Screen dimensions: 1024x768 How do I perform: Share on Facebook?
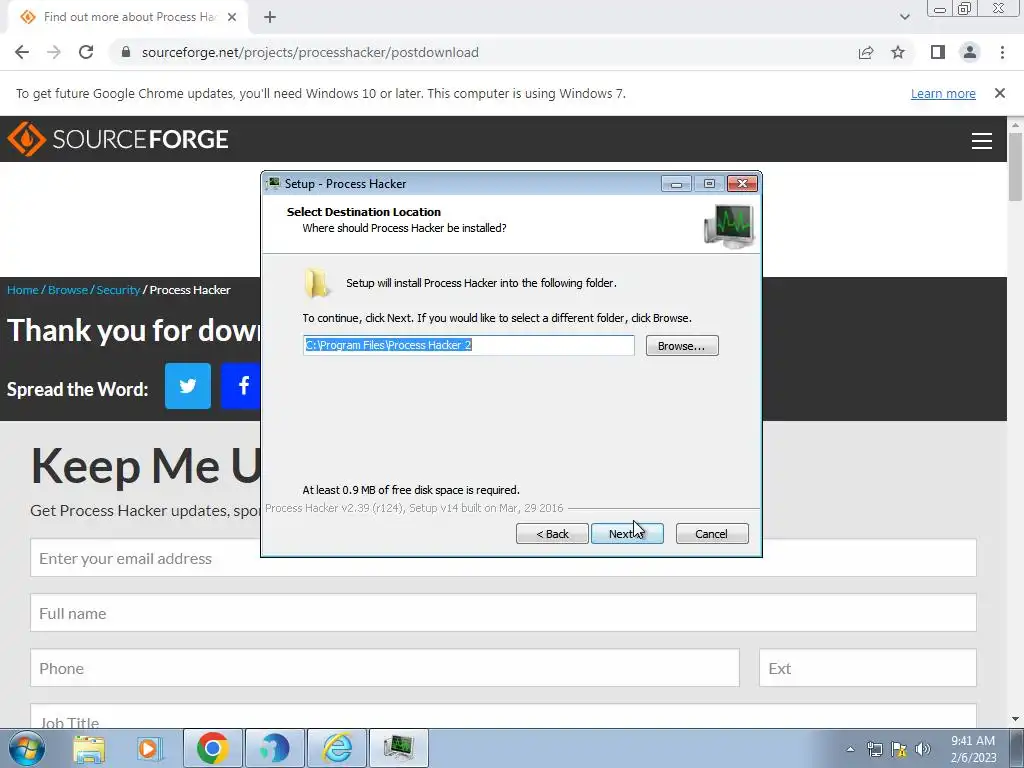coord(241,386)
